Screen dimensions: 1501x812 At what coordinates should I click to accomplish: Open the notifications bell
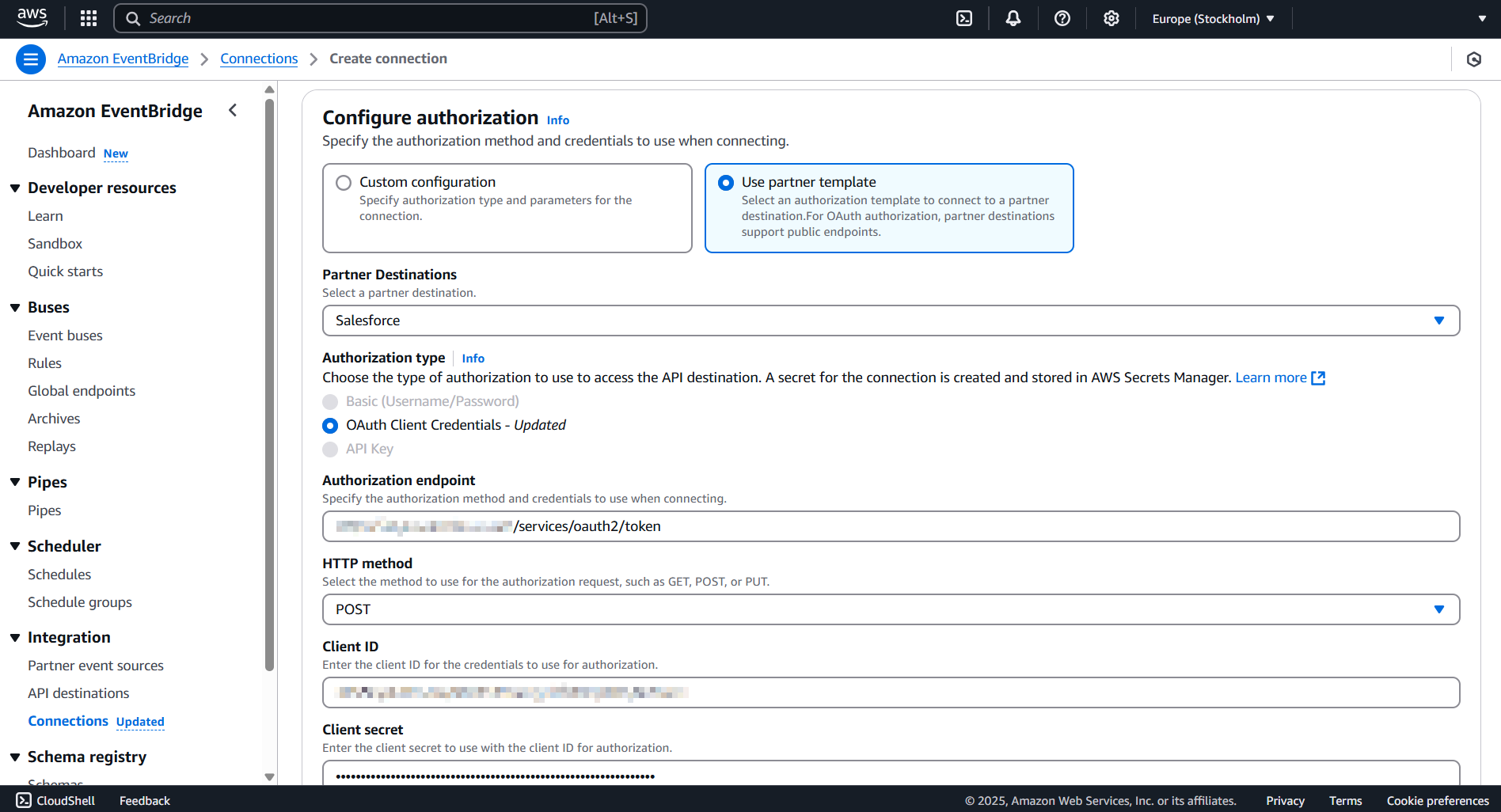(1013, 18)
